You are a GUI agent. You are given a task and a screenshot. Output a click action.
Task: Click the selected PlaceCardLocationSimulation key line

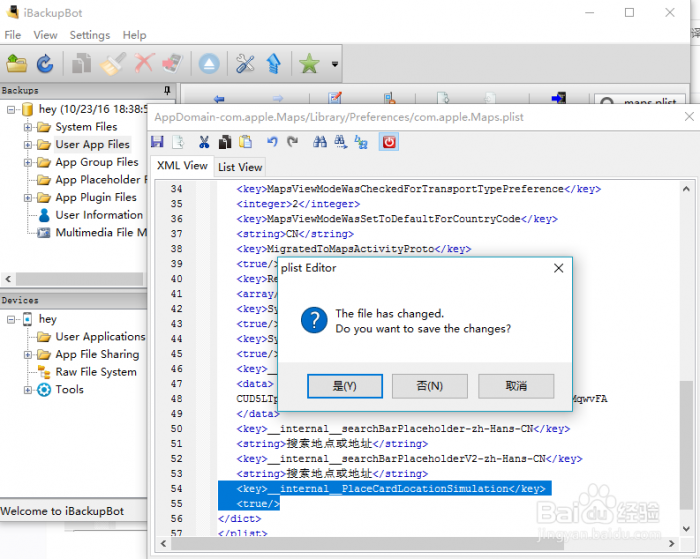tap(385, 488)
